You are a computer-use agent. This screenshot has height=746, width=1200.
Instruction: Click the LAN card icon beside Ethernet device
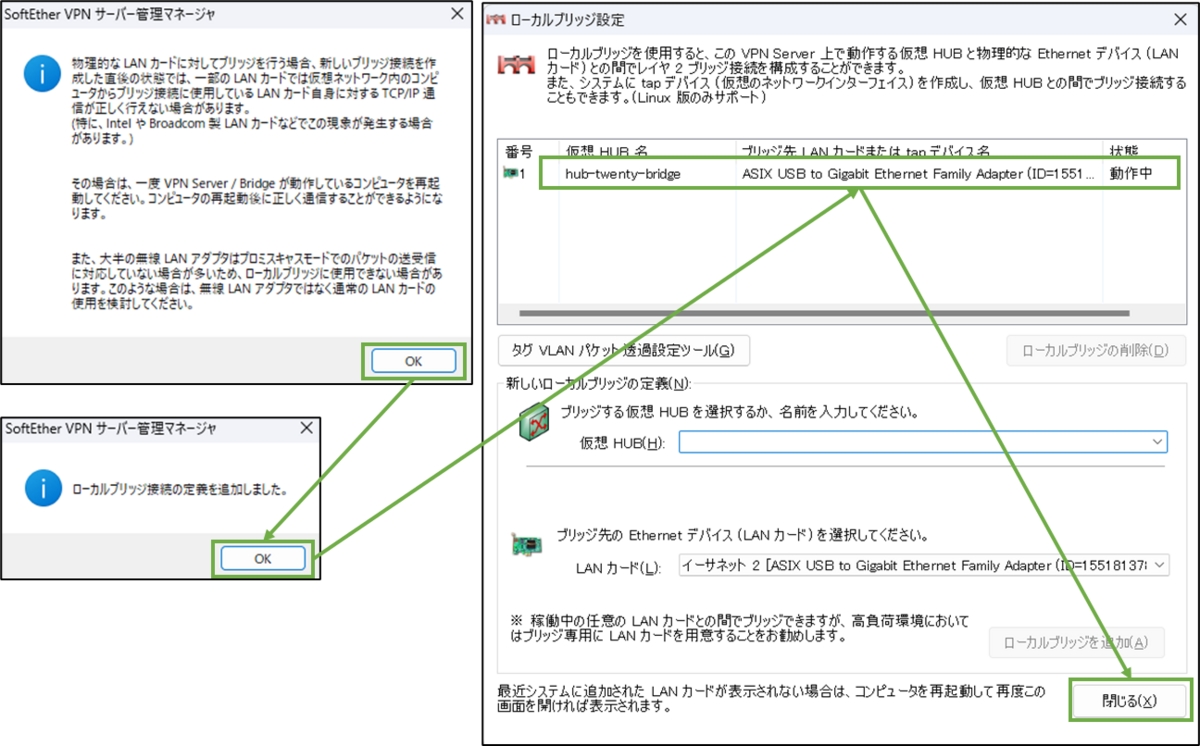click(529, 547)
